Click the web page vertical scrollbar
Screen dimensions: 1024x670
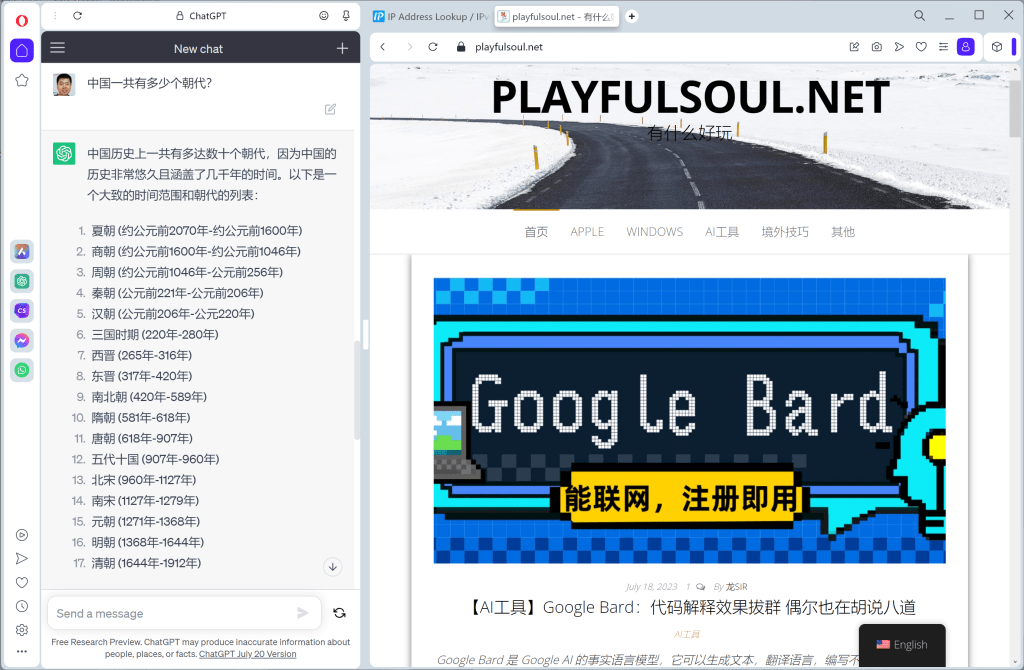point(1016,108)
